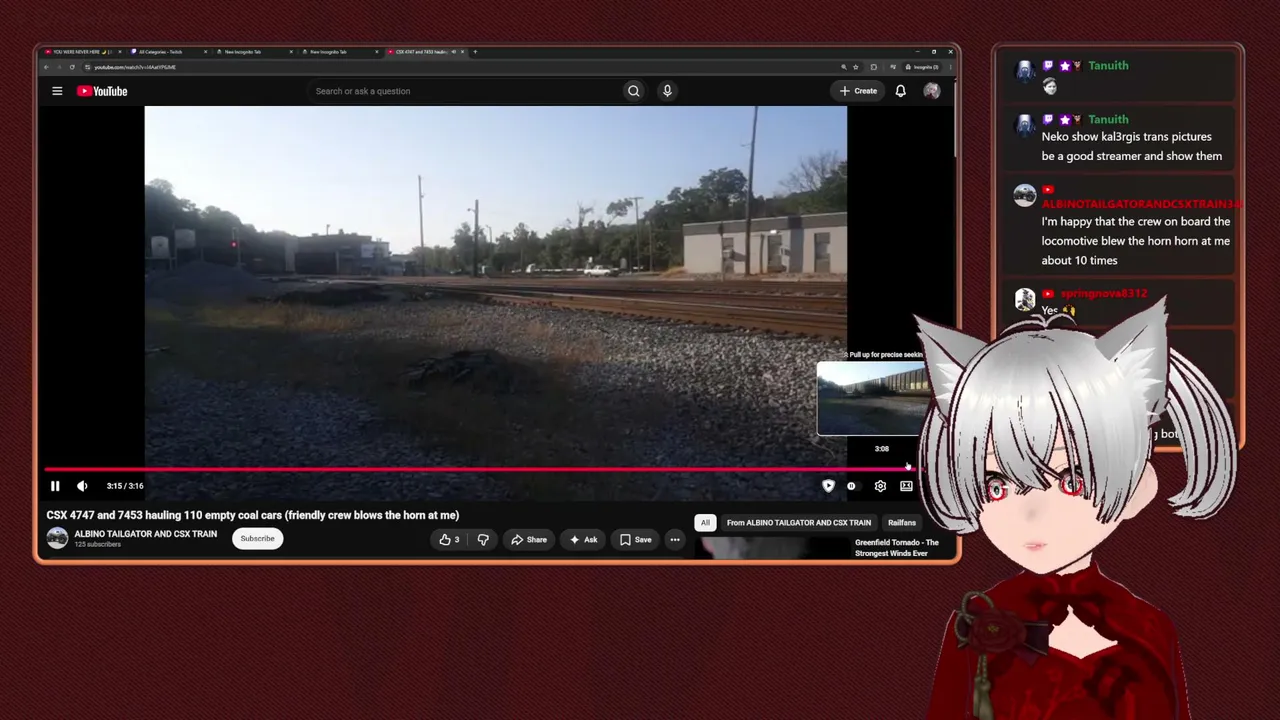
Task: Switch the player to theater mode
Action: (x=906, y=486)
